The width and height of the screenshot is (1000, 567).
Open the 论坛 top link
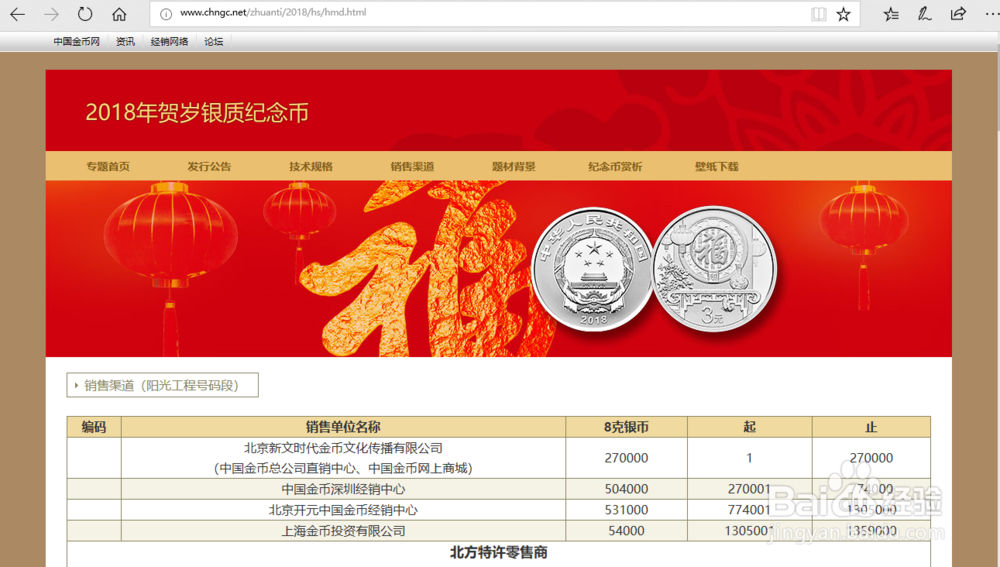click(214, 41)
